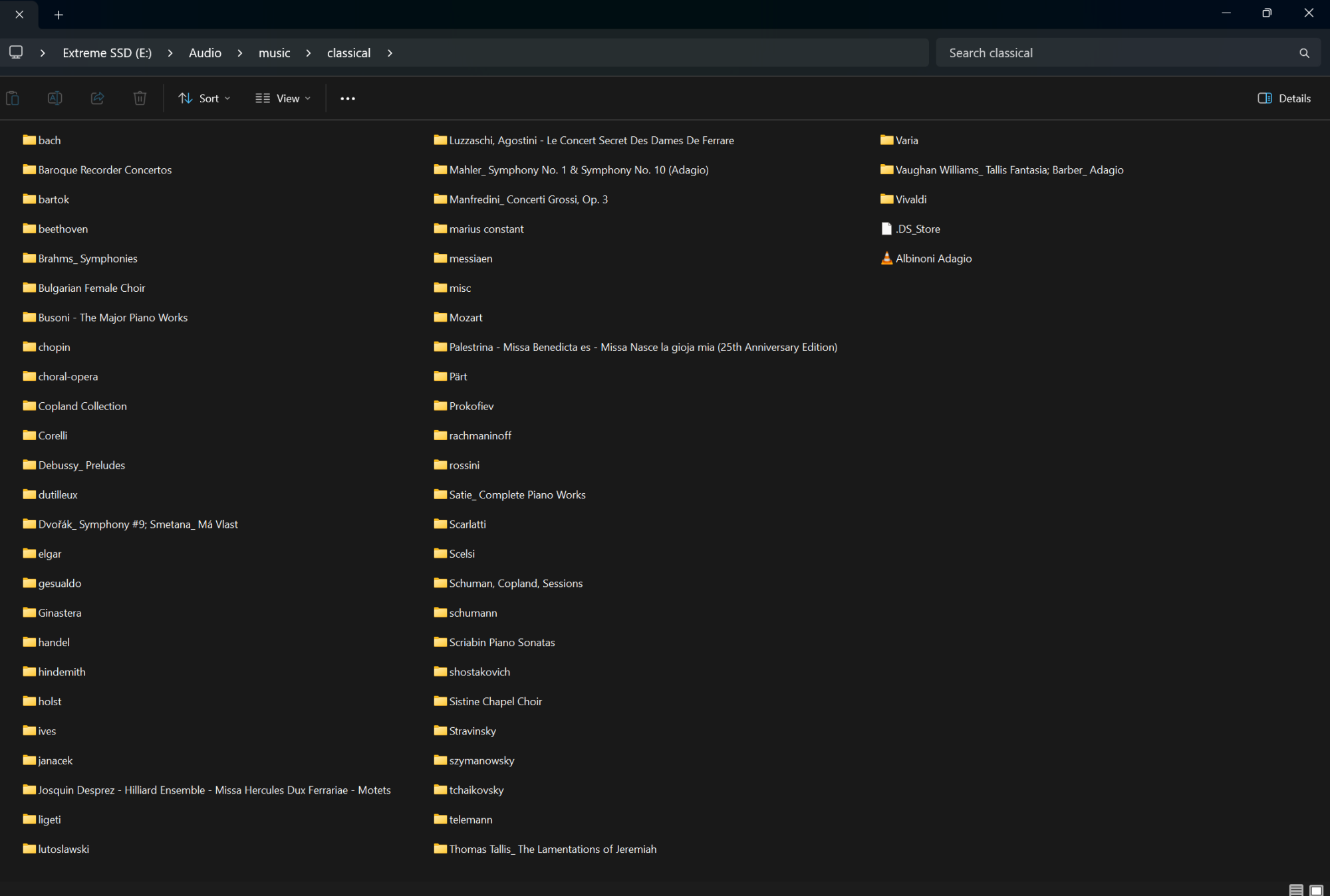Screen dimensions: 1330x896
Task: Navigate to music breadcrumb
Action: click(x=274, y=53)
